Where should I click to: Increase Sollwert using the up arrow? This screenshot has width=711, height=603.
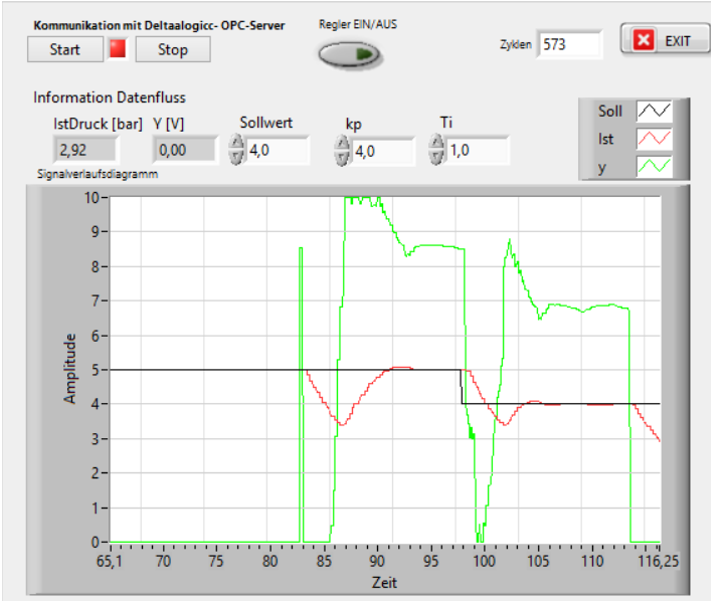pyautogui.click(x=236, y=144)
